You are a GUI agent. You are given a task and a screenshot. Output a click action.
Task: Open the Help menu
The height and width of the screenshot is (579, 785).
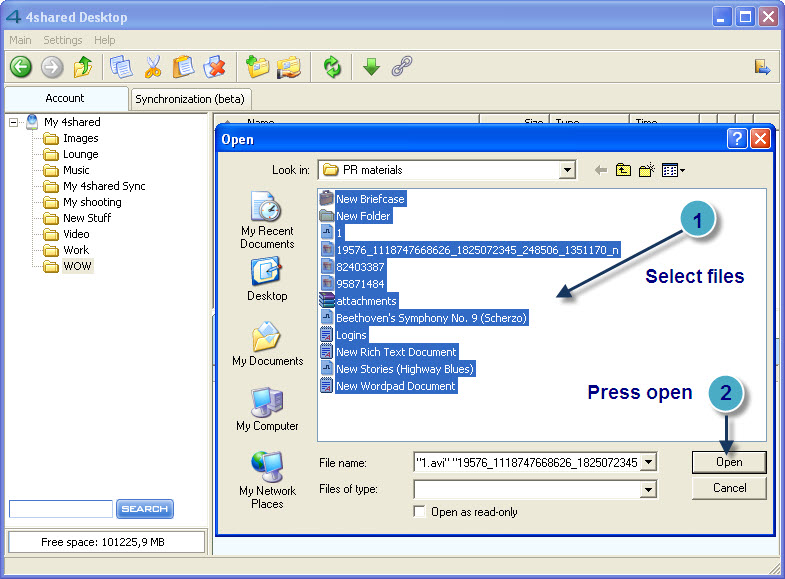pos(105,40)
